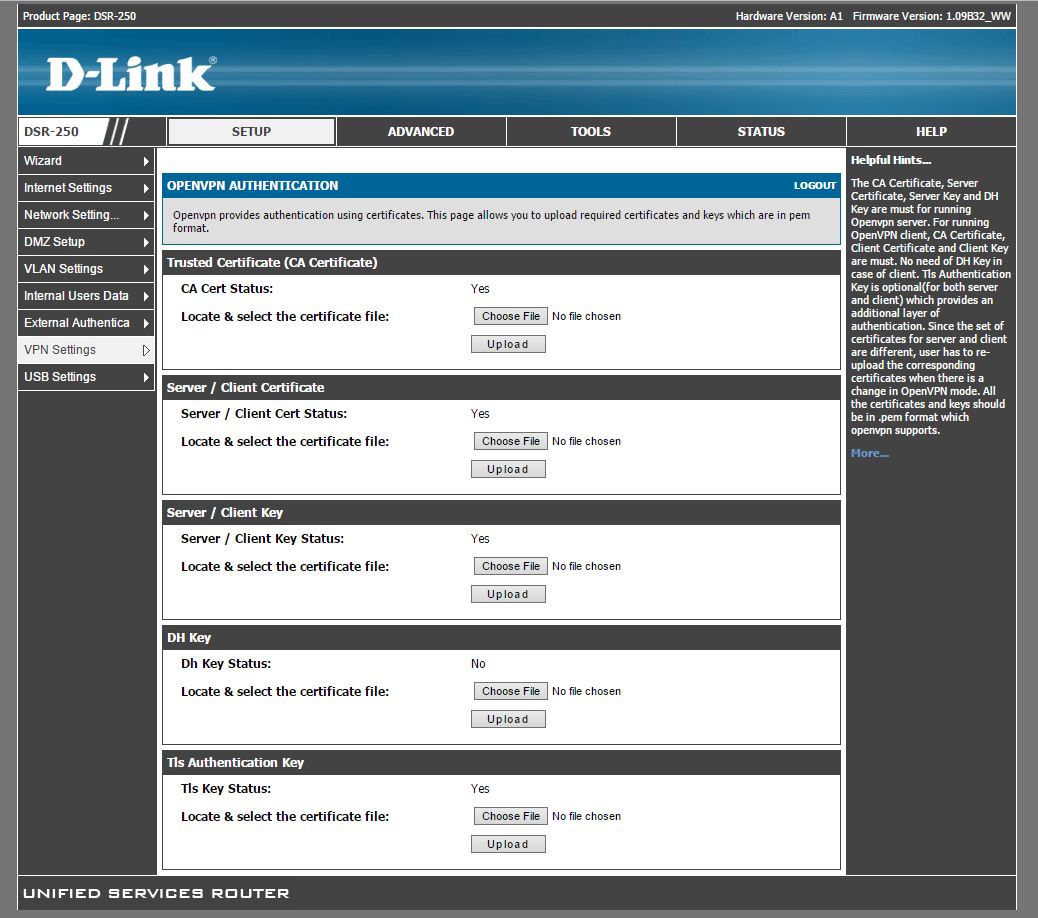Switch to the ADVANCED tab
1038x918 pixels.
pos(421,131)
